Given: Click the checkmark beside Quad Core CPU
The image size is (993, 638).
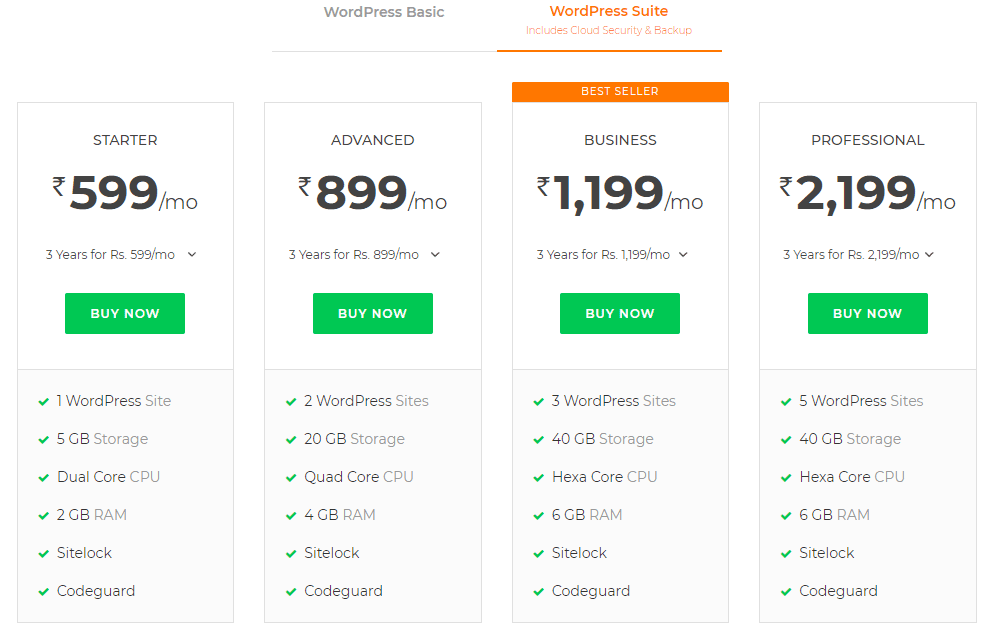Looking at the screenshot, I should click(290, 476).
